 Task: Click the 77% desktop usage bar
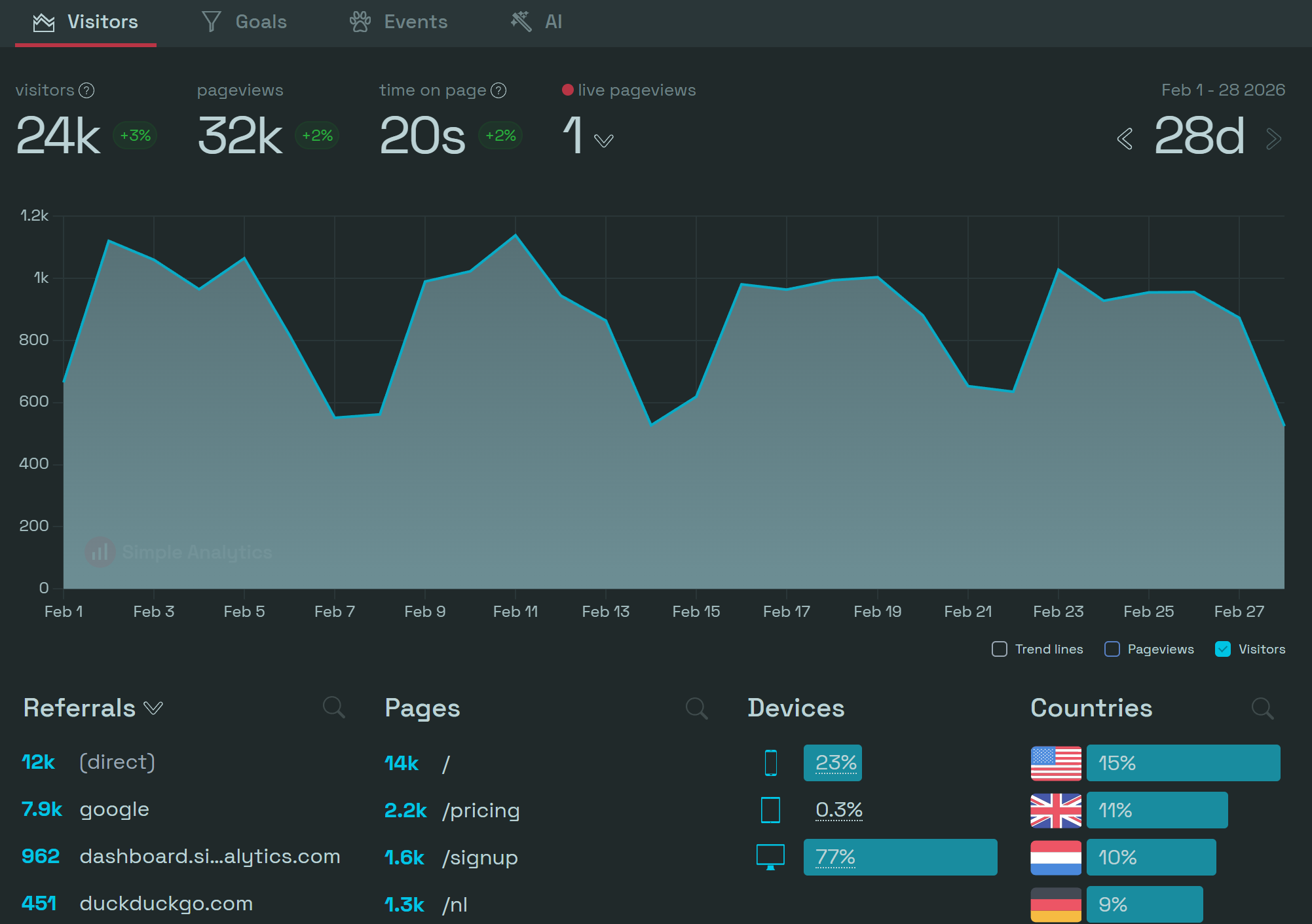click(x=900, y=857)
